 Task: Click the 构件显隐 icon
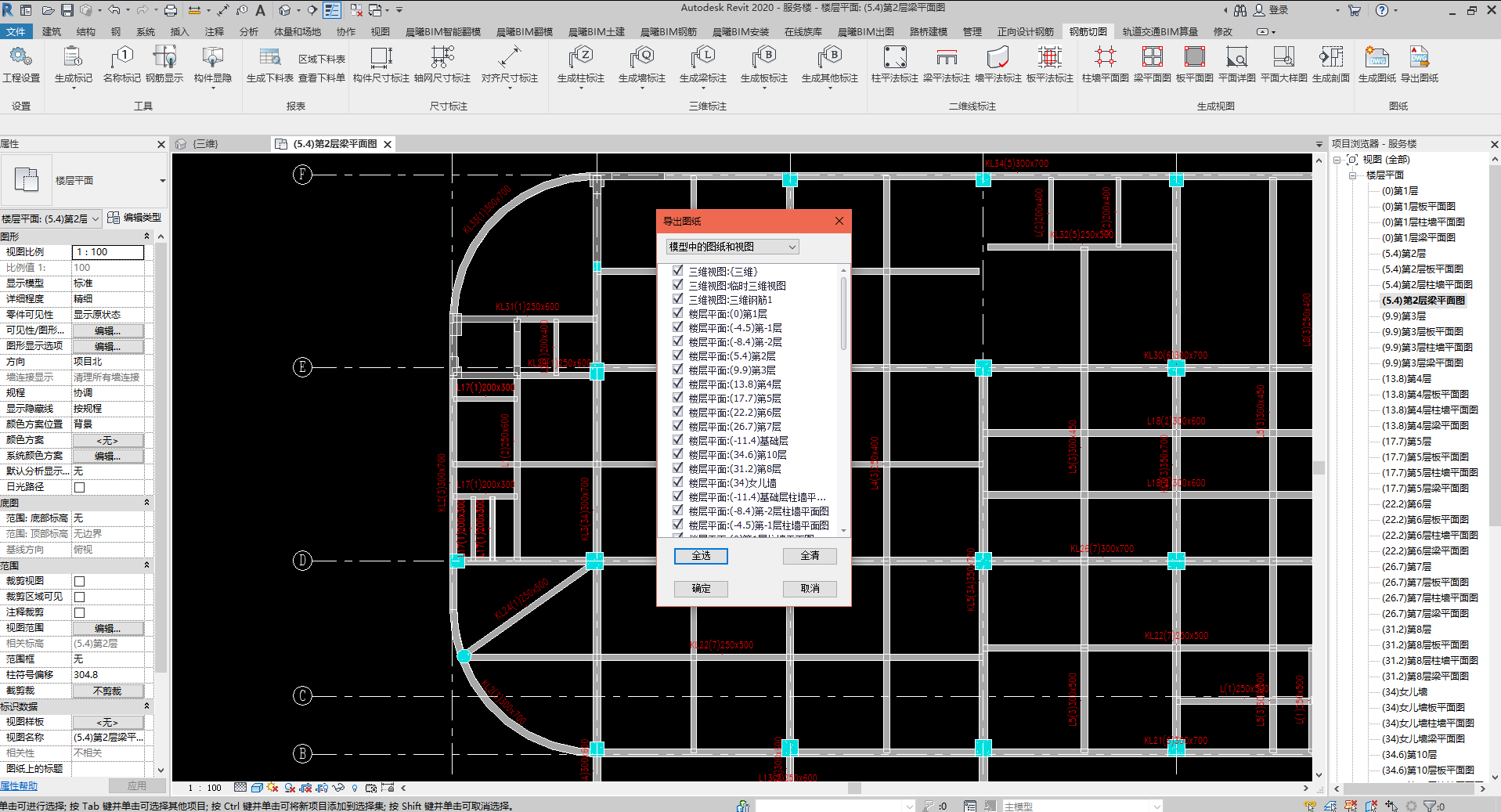click(213, 63)
